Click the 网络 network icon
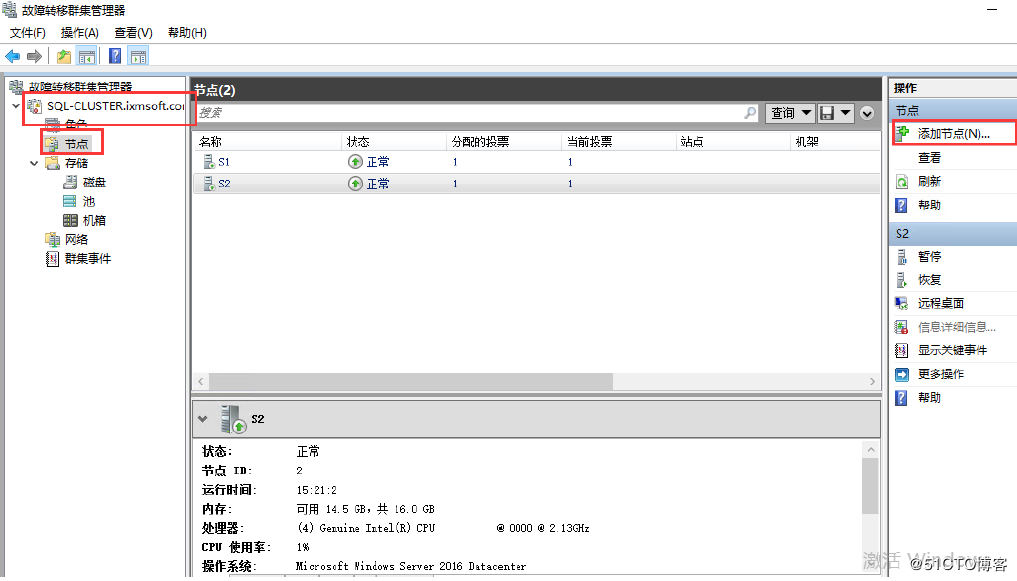The width and height of the screenshot is (1017, 581). pyautogui.click(x=52, y=240)
